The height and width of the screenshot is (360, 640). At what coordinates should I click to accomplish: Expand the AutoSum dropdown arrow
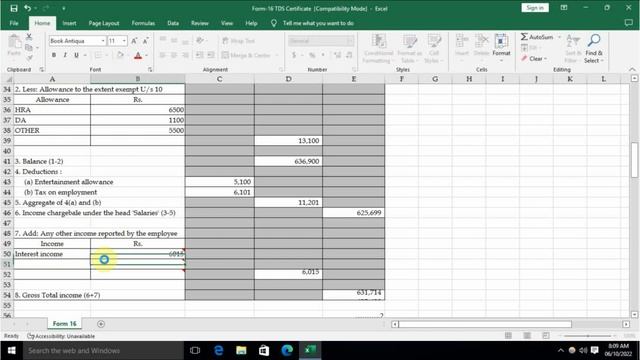coord(559,37)
